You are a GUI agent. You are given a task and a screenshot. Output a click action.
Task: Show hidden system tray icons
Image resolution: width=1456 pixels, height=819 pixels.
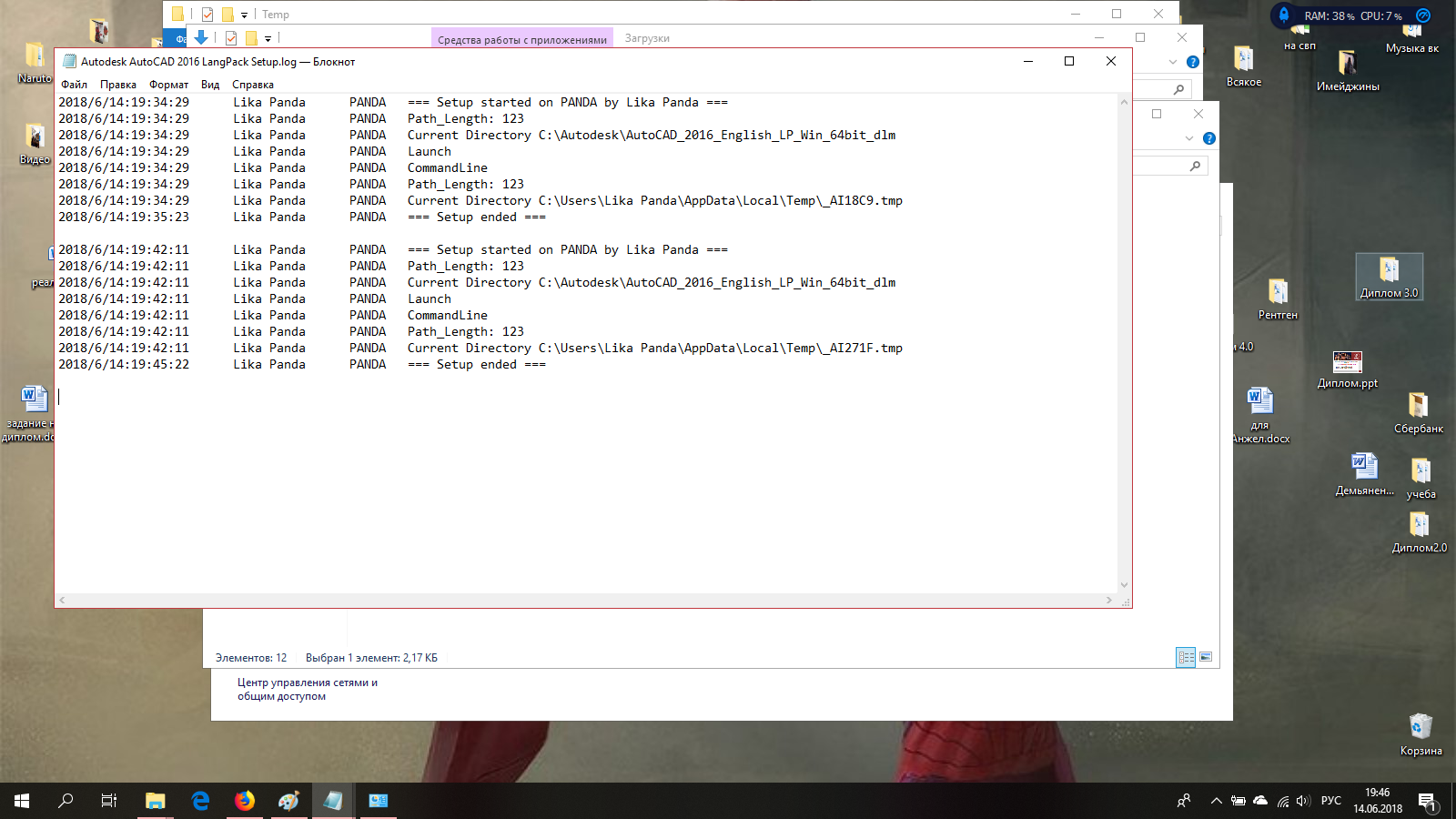click(1216, 801)
